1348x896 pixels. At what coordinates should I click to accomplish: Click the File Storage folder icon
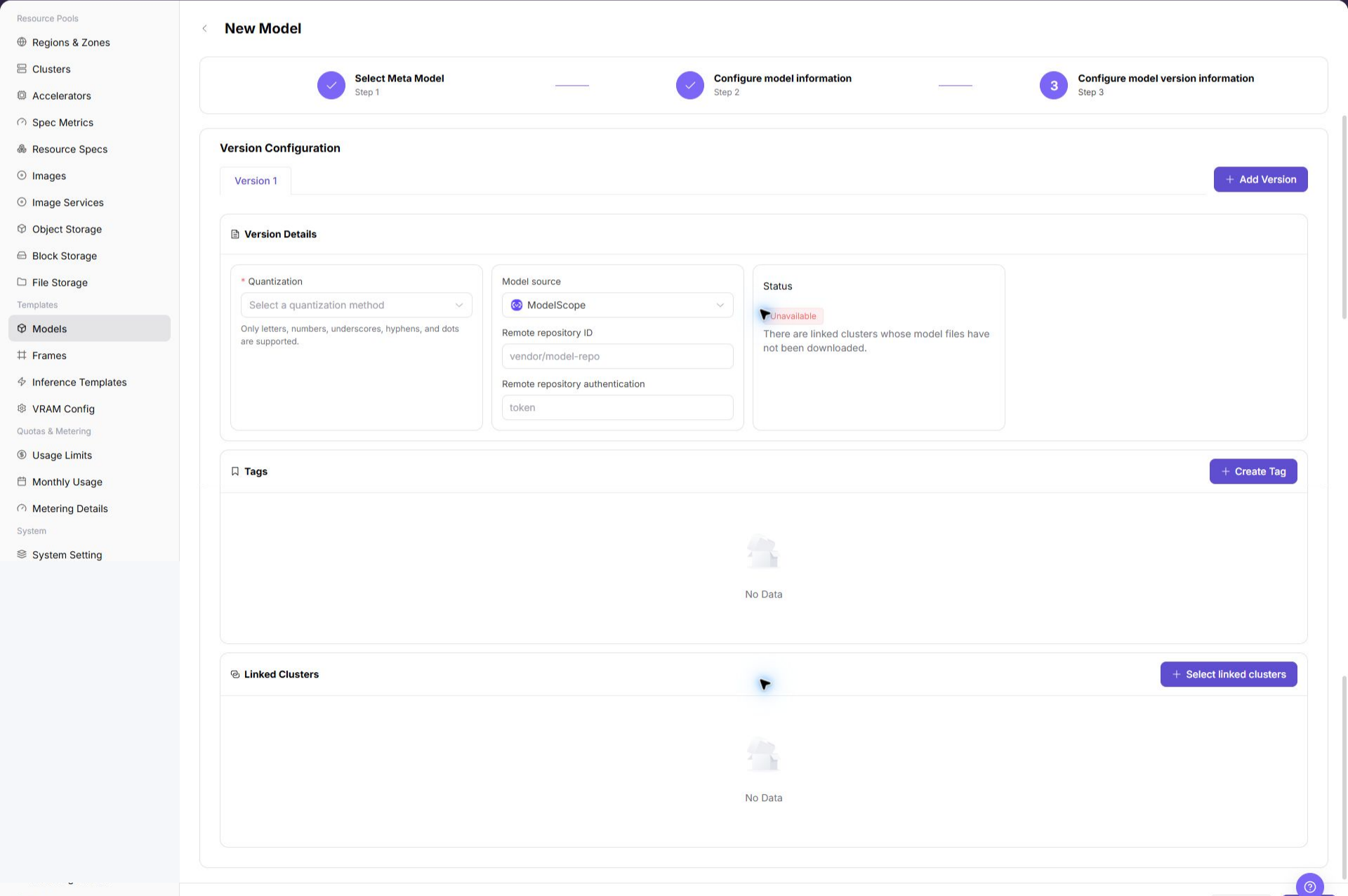click(22, 282)
